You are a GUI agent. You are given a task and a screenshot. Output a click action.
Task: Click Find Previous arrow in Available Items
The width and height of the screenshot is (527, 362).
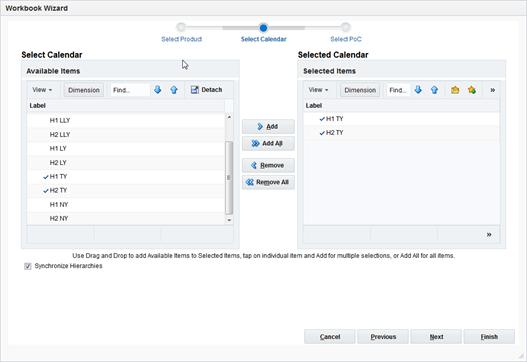[x=174, y=90]
